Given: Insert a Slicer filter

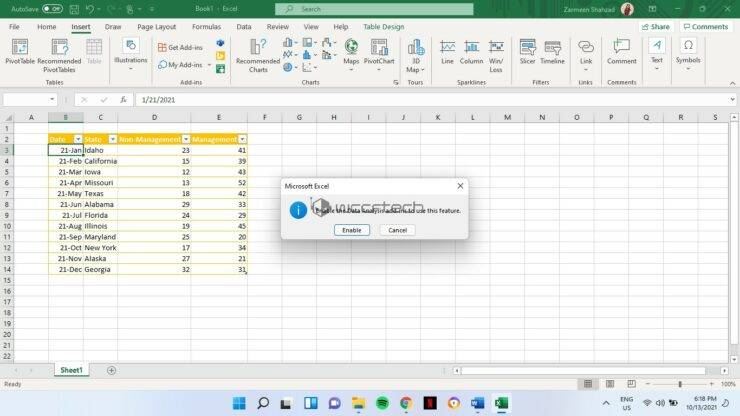Looking at the screenshot, I should pos(527,52).
